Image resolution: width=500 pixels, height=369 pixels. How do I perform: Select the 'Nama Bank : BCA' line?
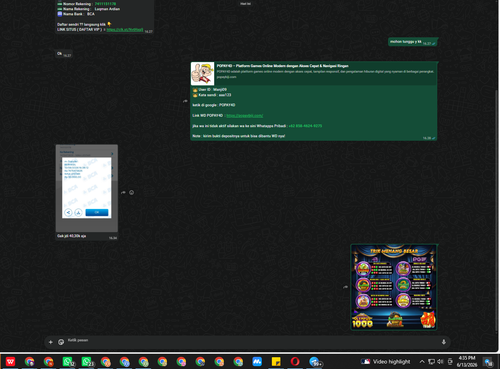click(x=76, y=14)
